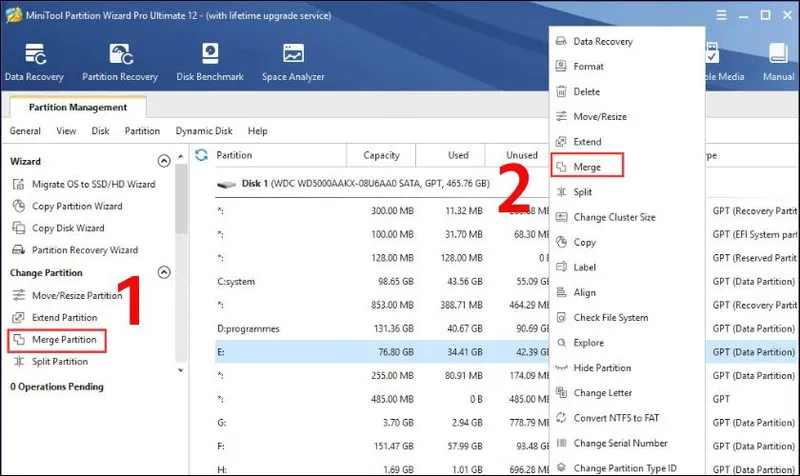800x476 pixels.
Task: Click the 0 Operations Pending label
Action: click(57, 387)
